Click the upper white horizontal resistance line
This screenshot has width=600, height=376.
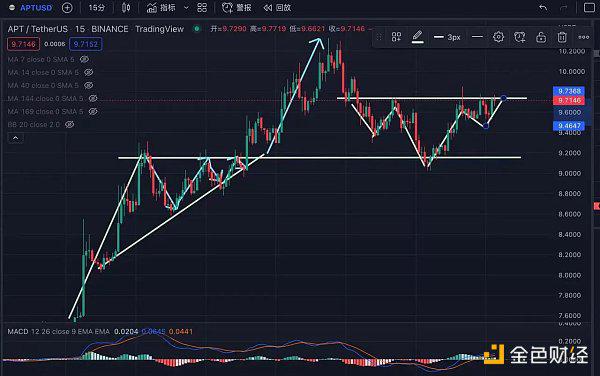pyautogui.click(x=432, y=98)
